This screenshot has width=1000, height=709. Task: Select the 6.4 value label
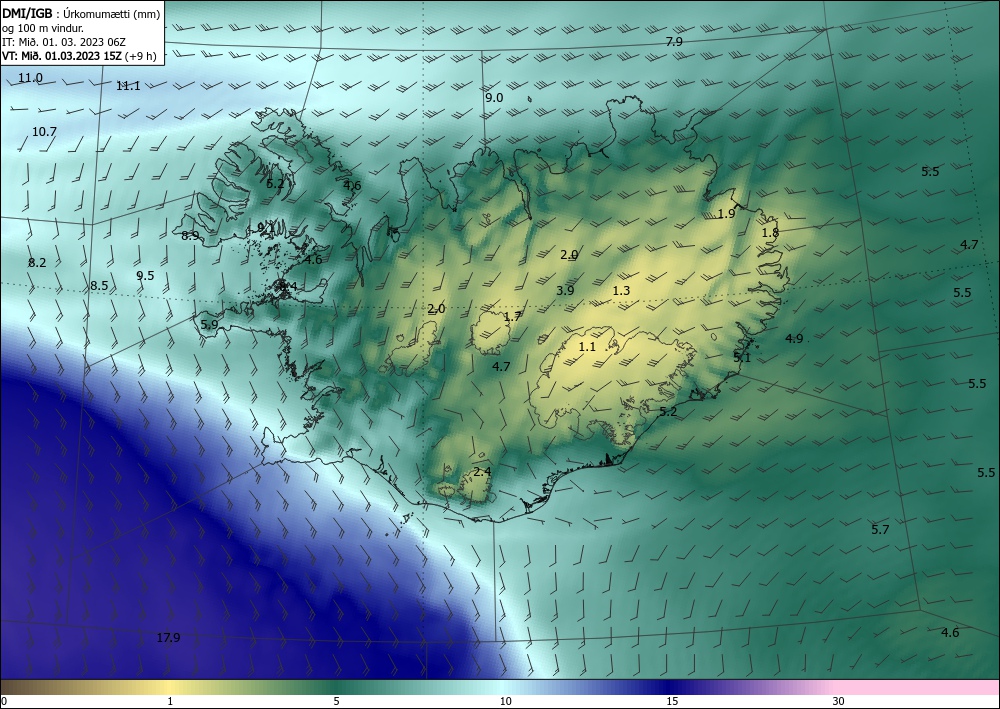pyautogui.click(x=288, y=287)
